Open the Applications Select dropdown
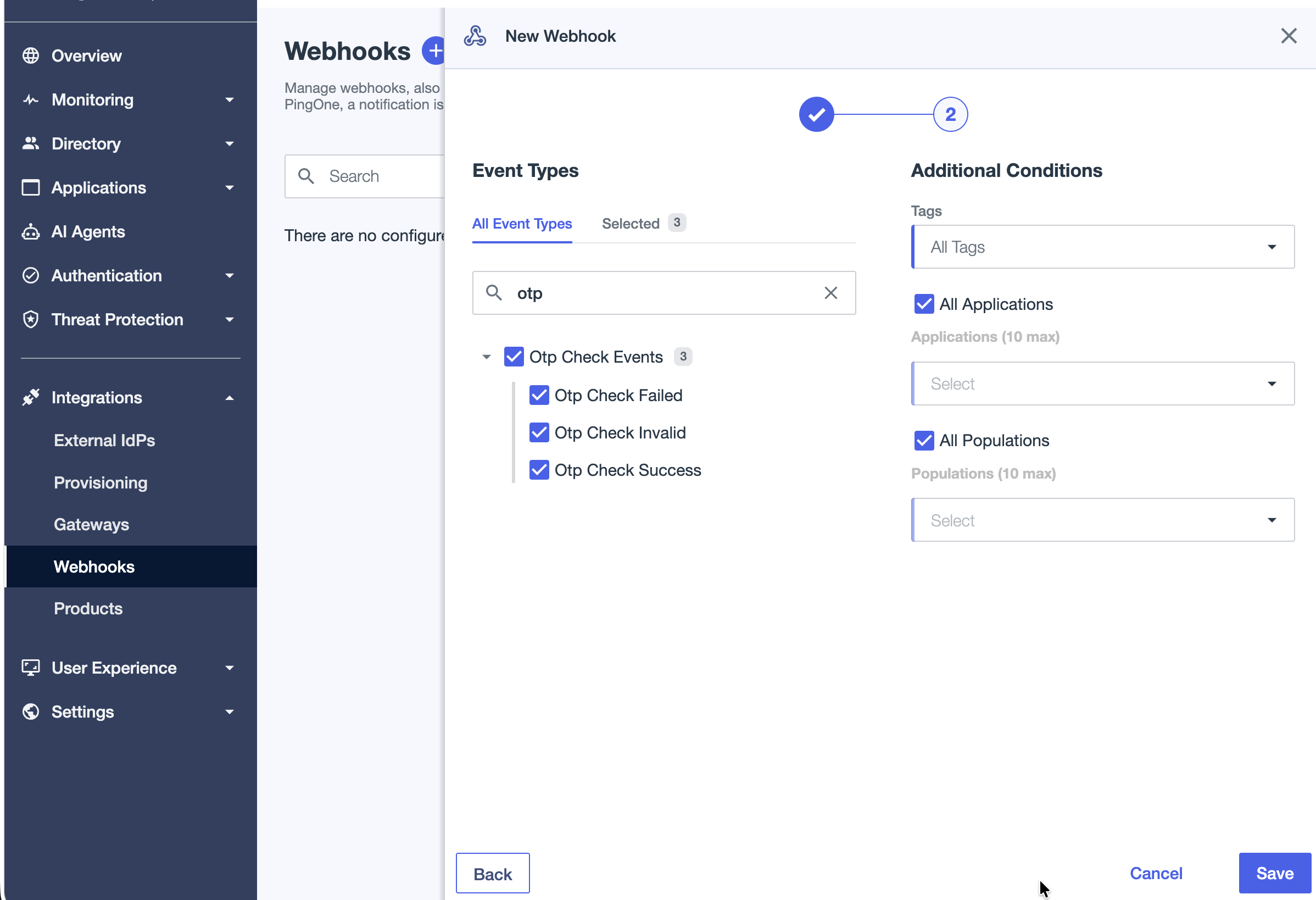The height and width of the screenshot is (900, 1316). (x=1102, y=384)
